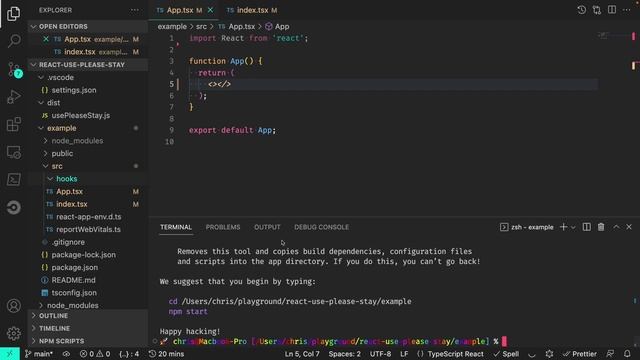
Task: Switch to the Problems panel tab
Action: (223, 227)
